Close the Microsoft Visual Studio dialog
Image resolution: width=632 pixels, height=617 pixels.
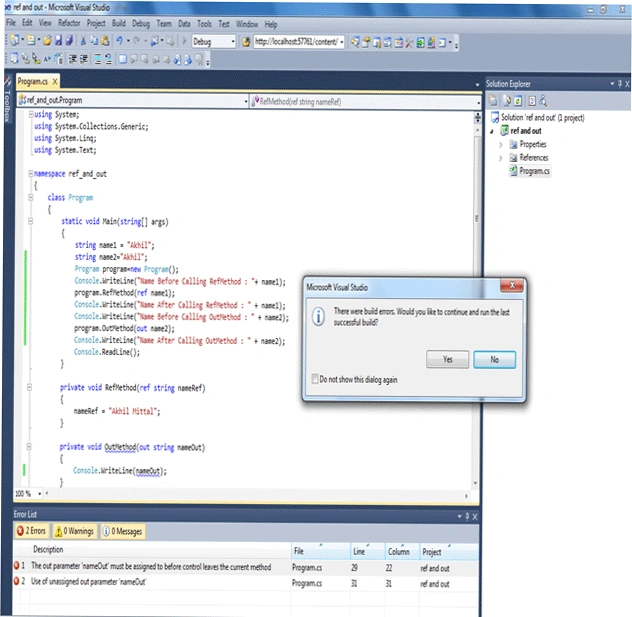[x=512, y=285]
